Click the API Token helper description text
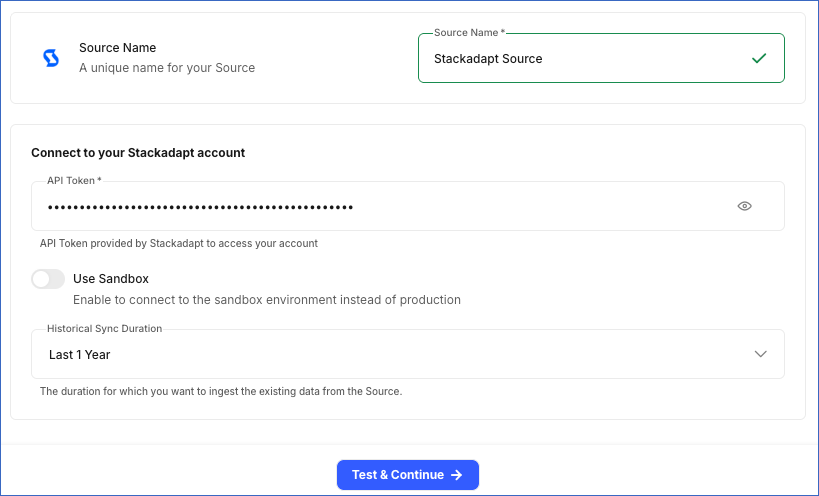Viewport: 819px width, 496px height. 179,243
